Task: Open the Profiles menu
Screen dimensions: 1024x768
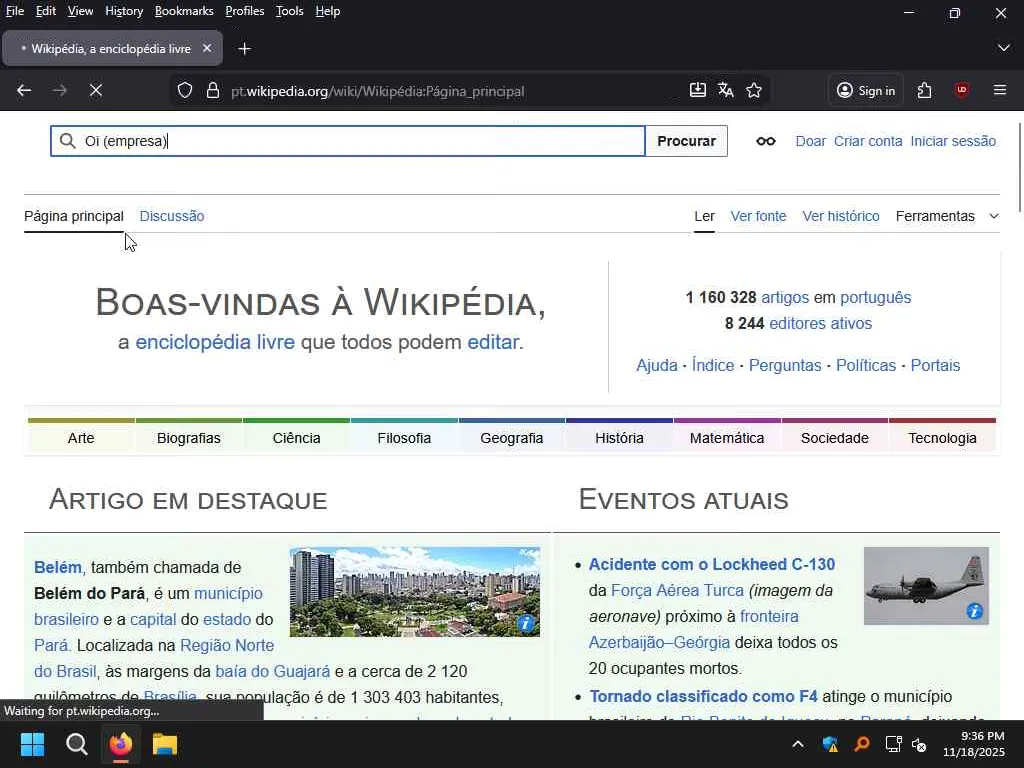Action: click(x=245, y=11)
